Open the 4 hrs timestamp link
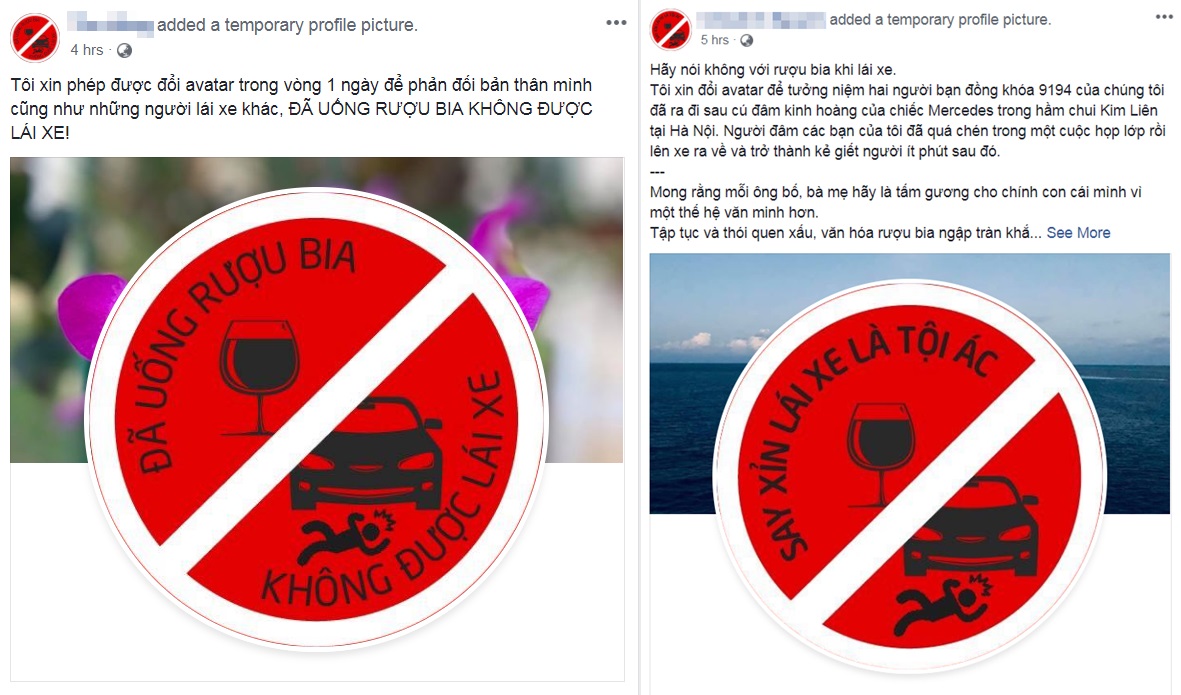The height and width of the screenshot is (695, 1181). (x=87, y=50)
